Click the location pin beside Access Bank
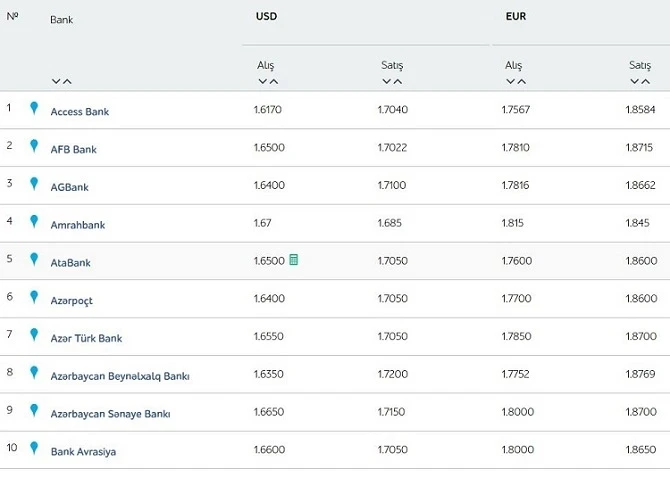The image size is (670, 478). tap(34, 108)
